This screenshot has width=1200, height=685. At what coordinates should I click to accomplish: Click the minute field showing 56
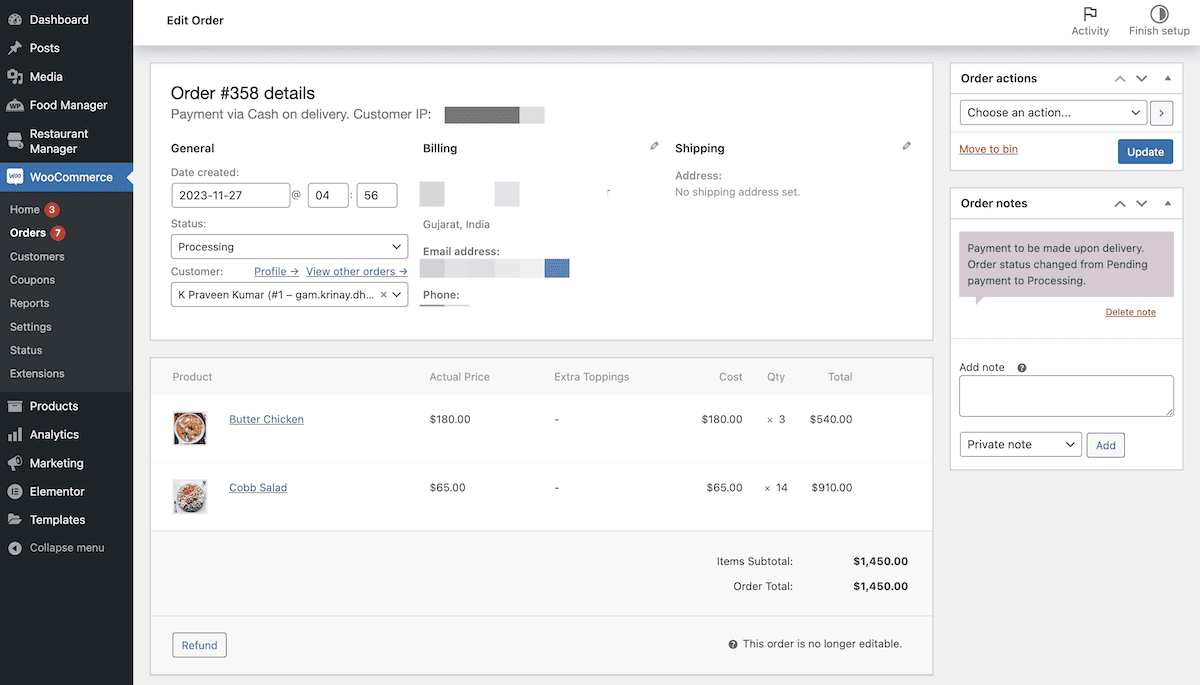click(377, 195)
